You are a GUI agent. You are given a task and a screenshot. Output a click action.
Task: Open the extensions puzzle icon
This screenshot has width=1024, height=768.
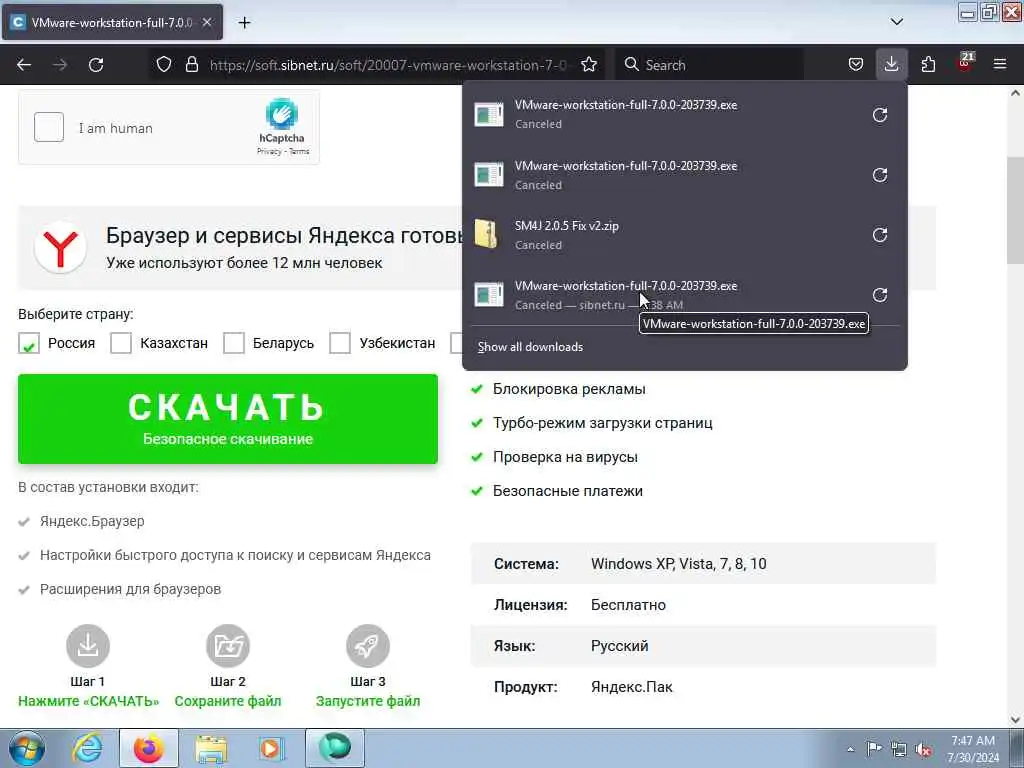click(x=928, y=65)
